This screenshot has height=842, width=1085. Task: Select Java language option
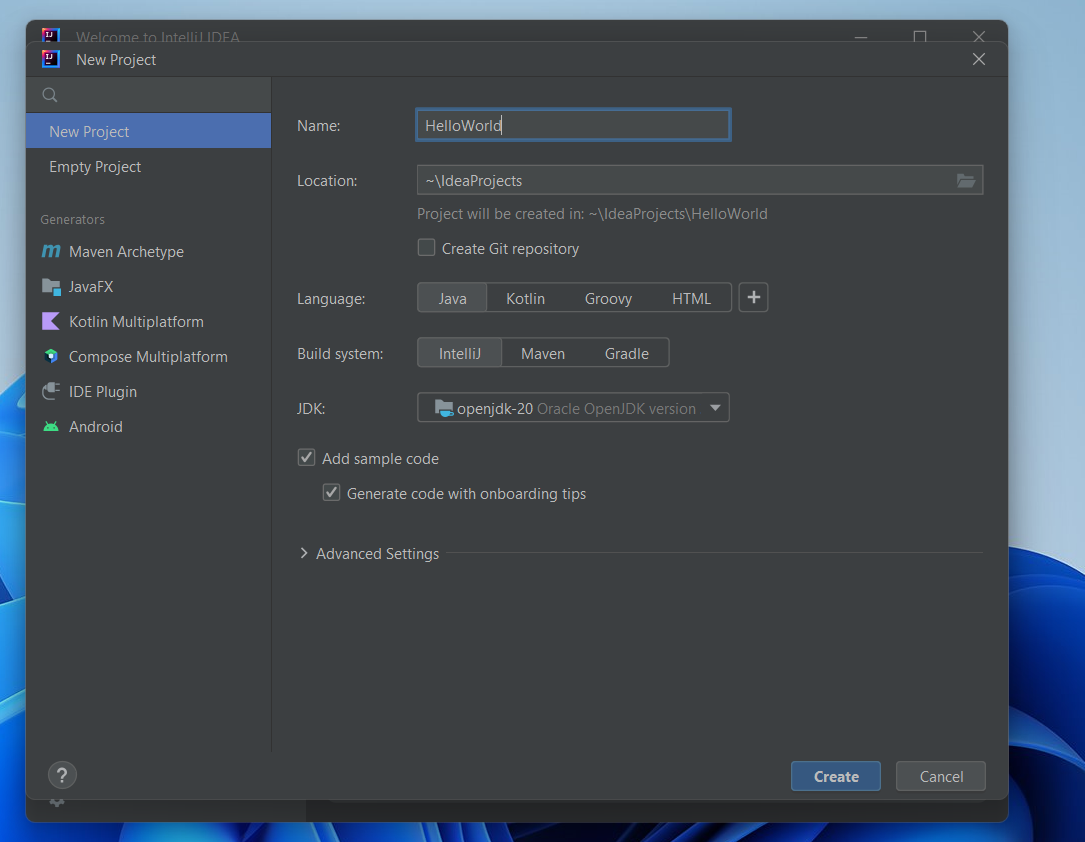click(453, 298)
